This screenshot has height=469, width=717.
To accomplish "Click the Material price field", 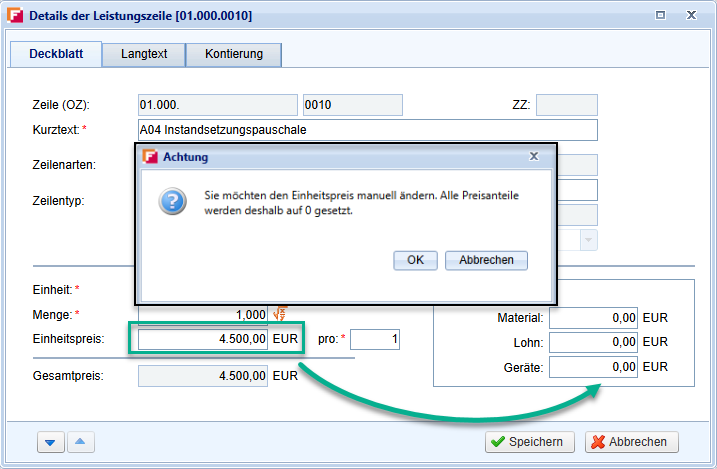I will click(x=594, y=318).
